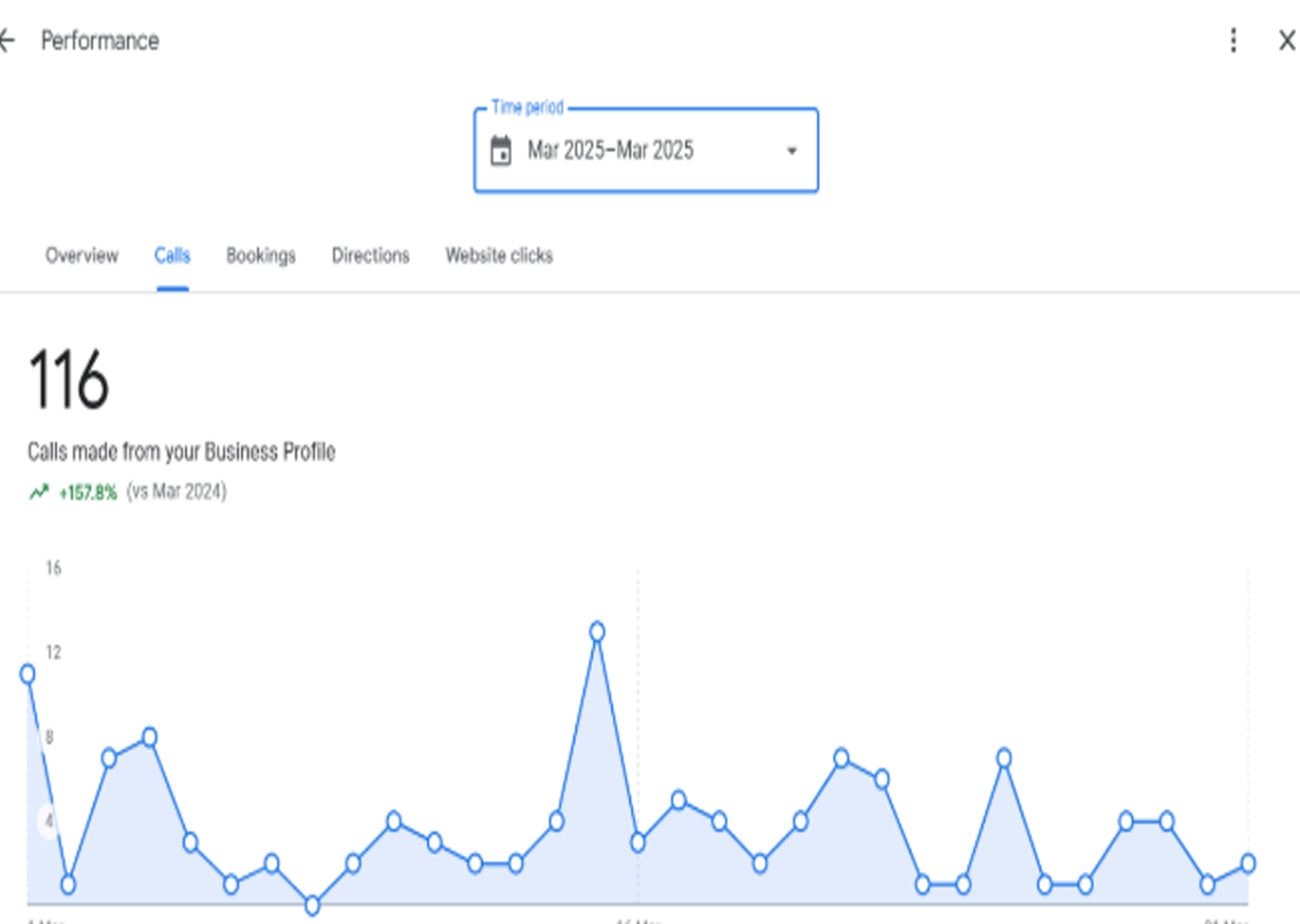
Task: Click the highest peak data point on chart
Action: coord(597,632)
